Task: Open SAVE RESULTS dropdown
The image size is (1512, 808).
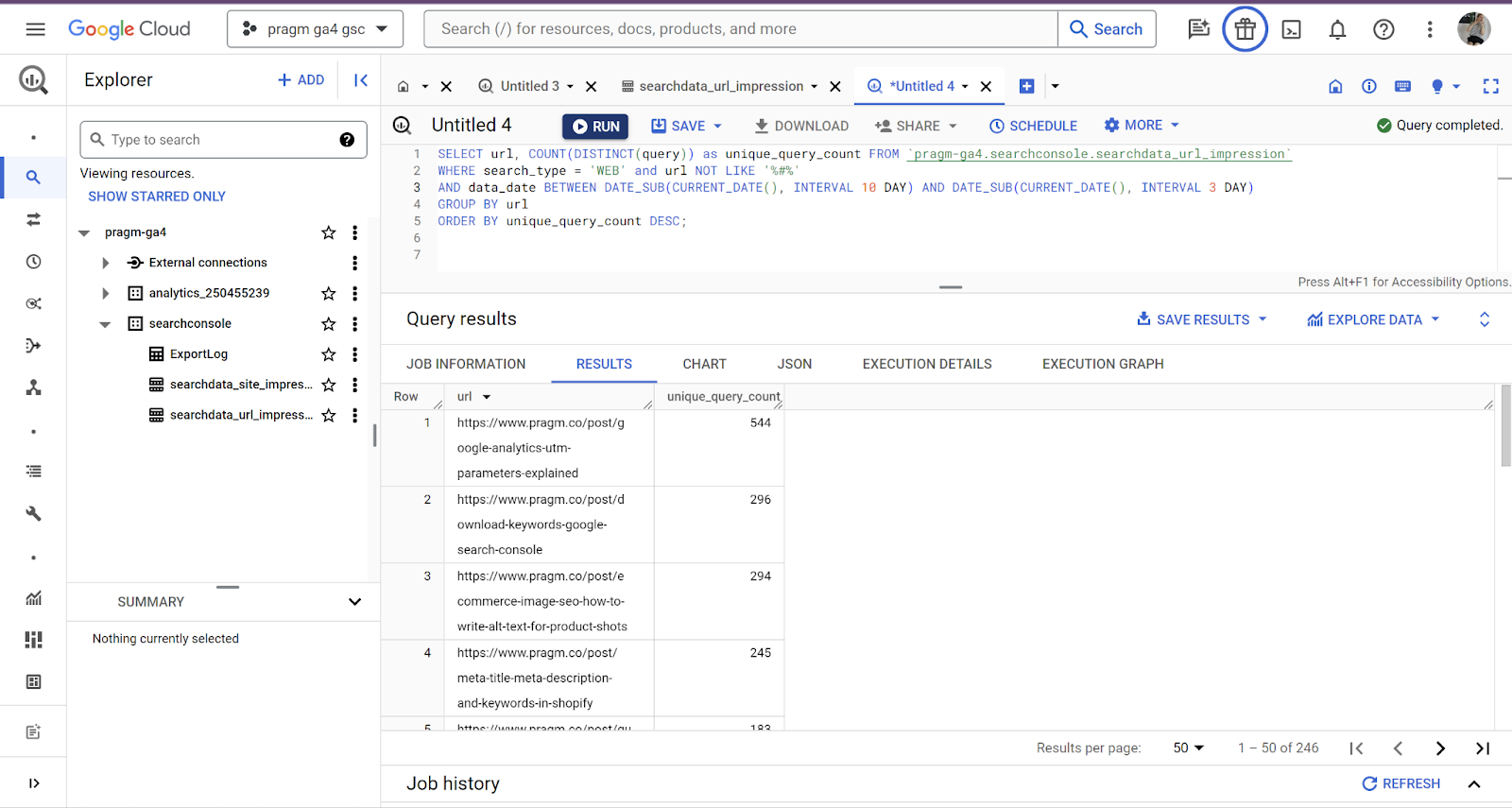Action: pos(1201,319)
